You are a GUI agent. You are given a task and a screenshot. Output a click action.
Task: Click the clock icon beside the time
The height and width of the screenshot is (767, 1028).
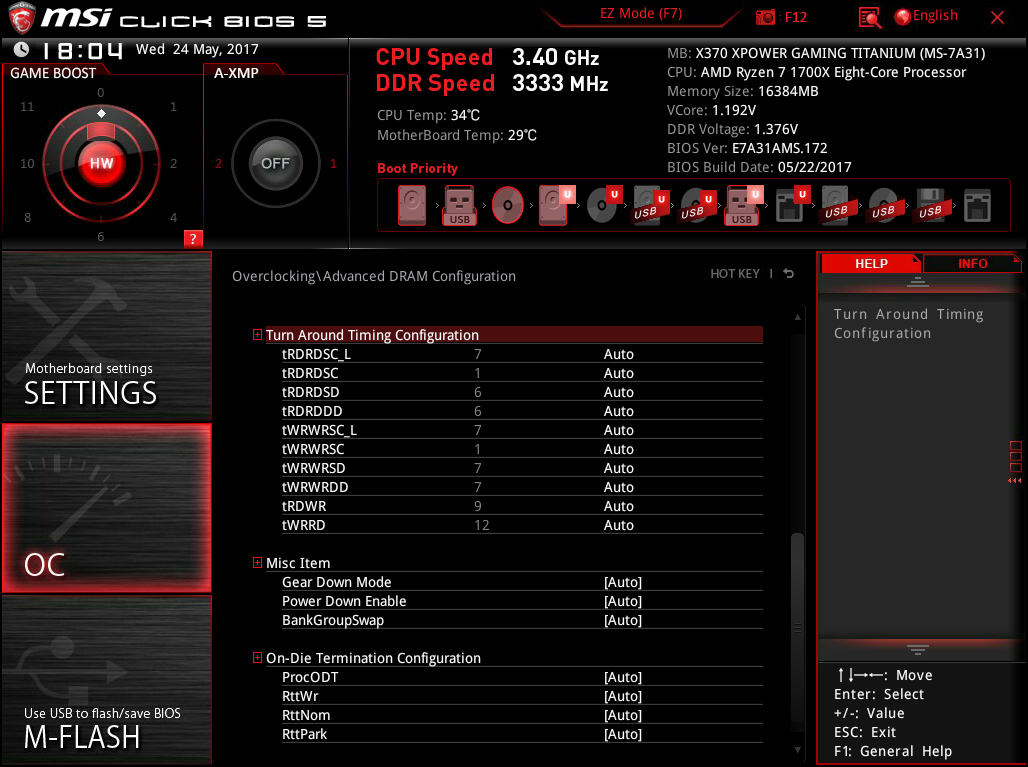pos(22,49)
